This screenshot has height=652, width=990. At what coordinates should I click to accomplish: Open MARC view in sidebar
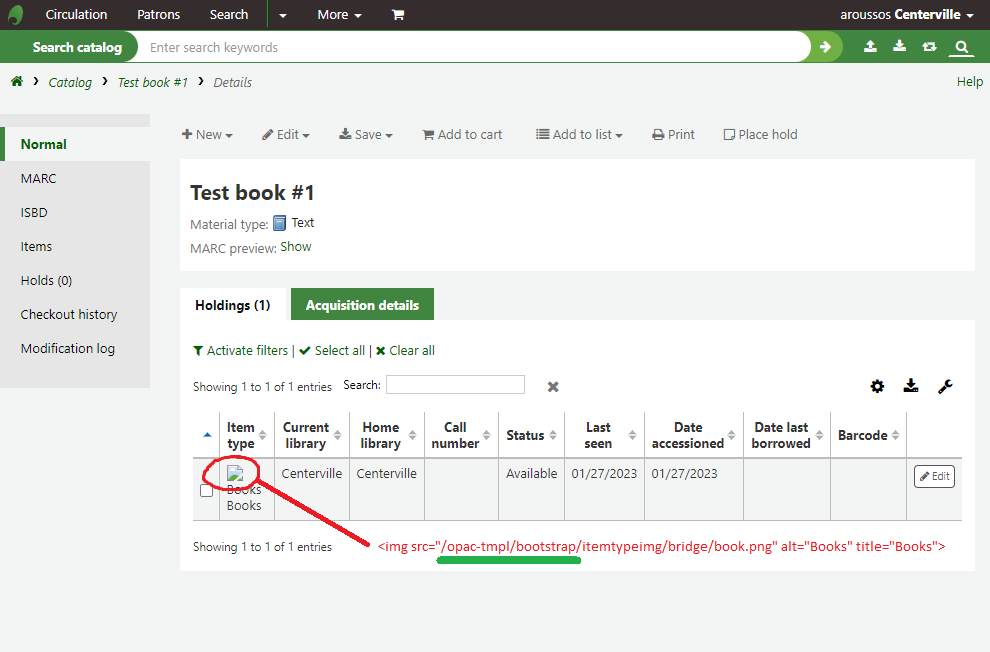(x=39, y=179)
